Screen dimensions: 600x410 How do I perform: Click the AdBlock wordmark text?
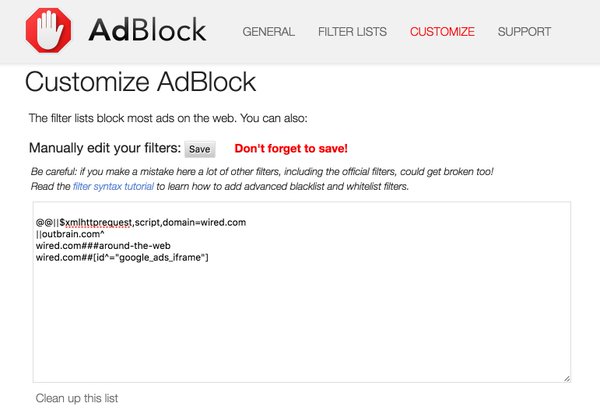(147, 29)
